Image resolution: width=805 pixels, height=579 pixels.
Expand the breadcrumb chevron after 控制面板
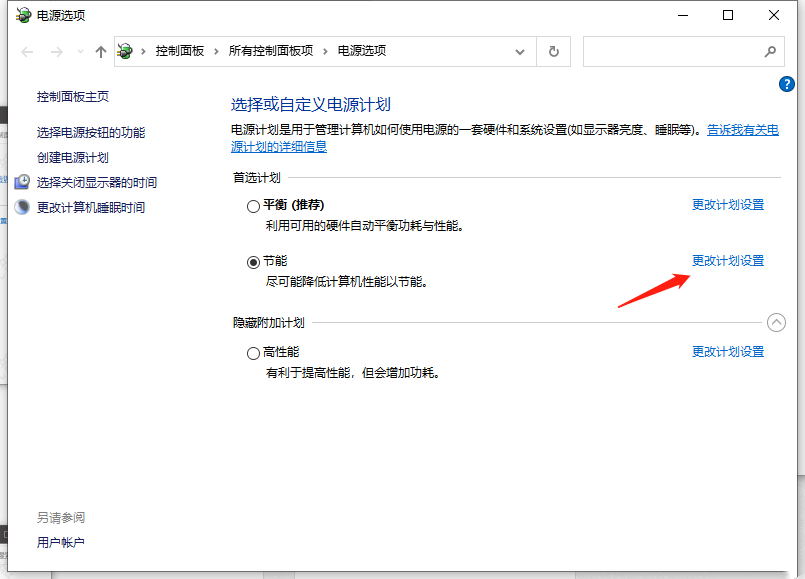(x=215, y=51)
